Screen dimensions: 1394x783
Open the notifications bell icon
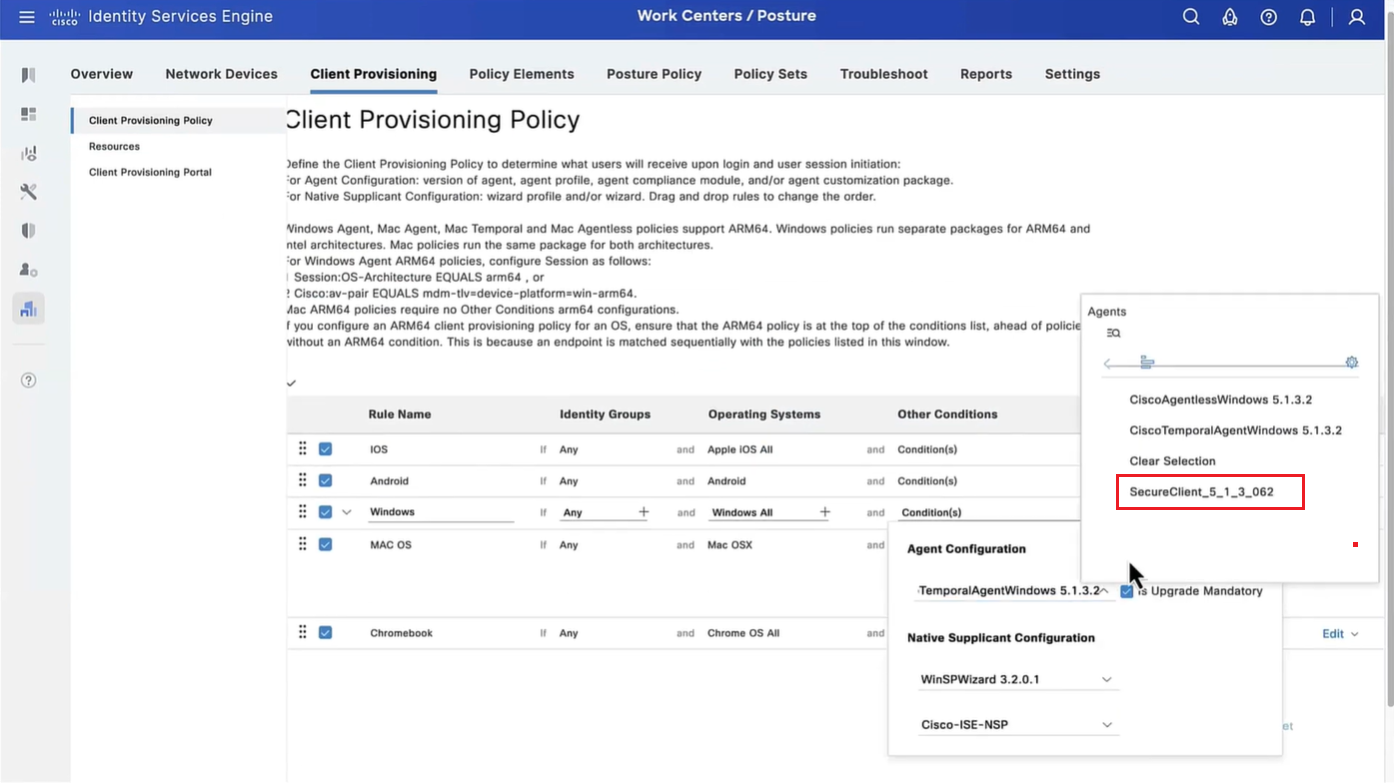click(1307, 17)
